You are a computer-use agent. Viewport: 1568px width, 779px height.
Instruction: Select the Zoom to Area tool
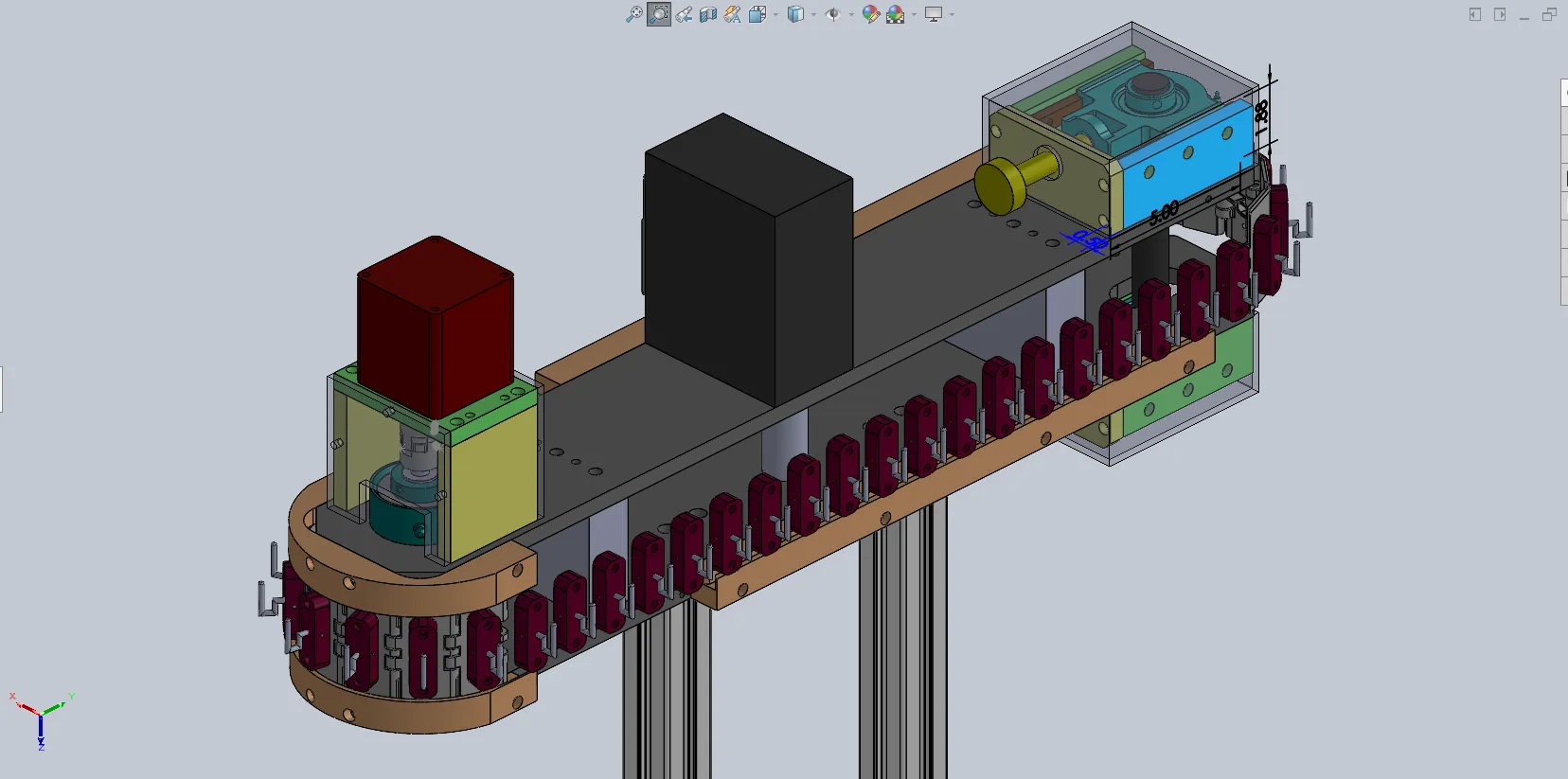click(659, 14)
